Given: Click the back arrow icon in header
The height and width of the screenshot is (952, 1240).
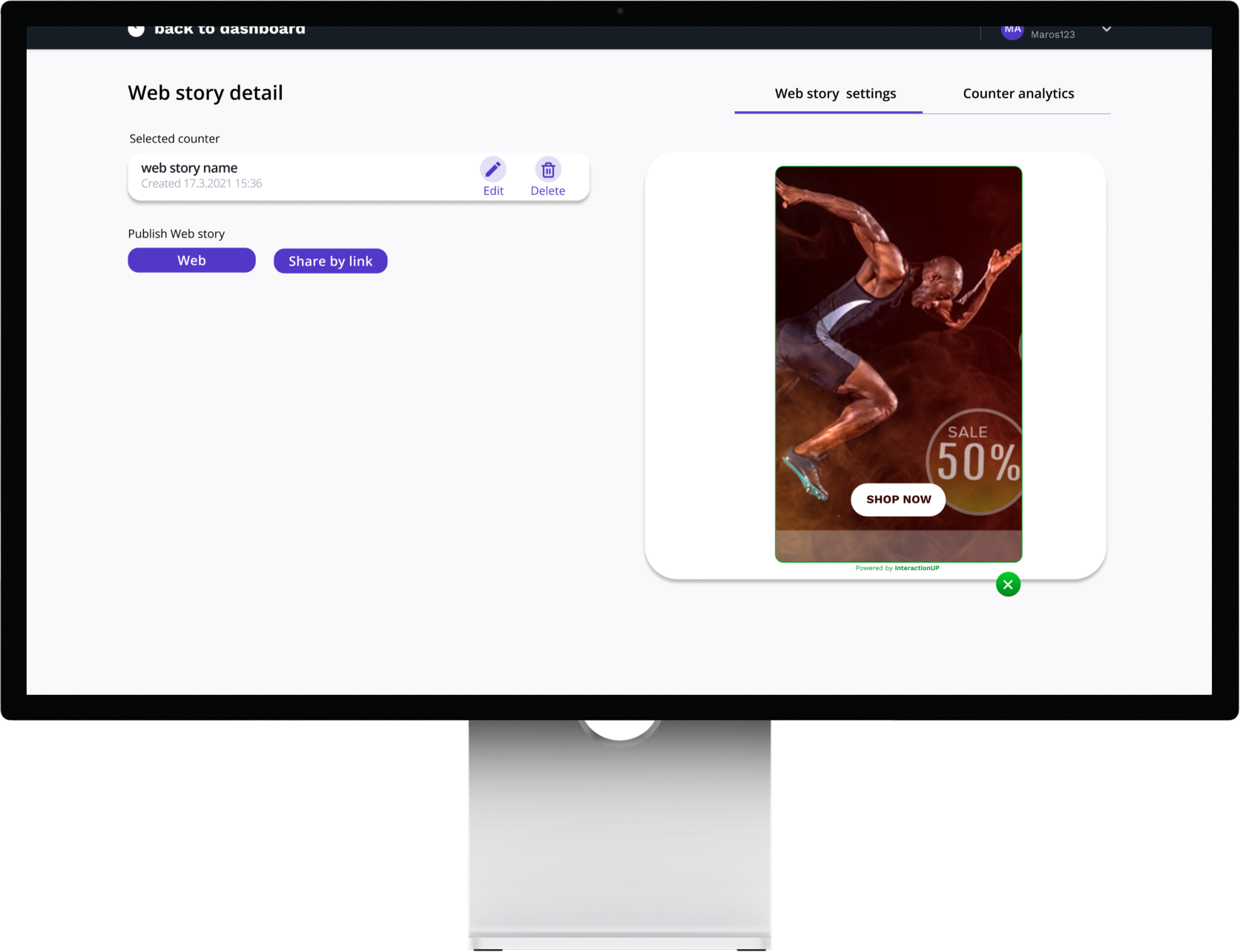Looking at the screenshot, I should coord(136,30).
